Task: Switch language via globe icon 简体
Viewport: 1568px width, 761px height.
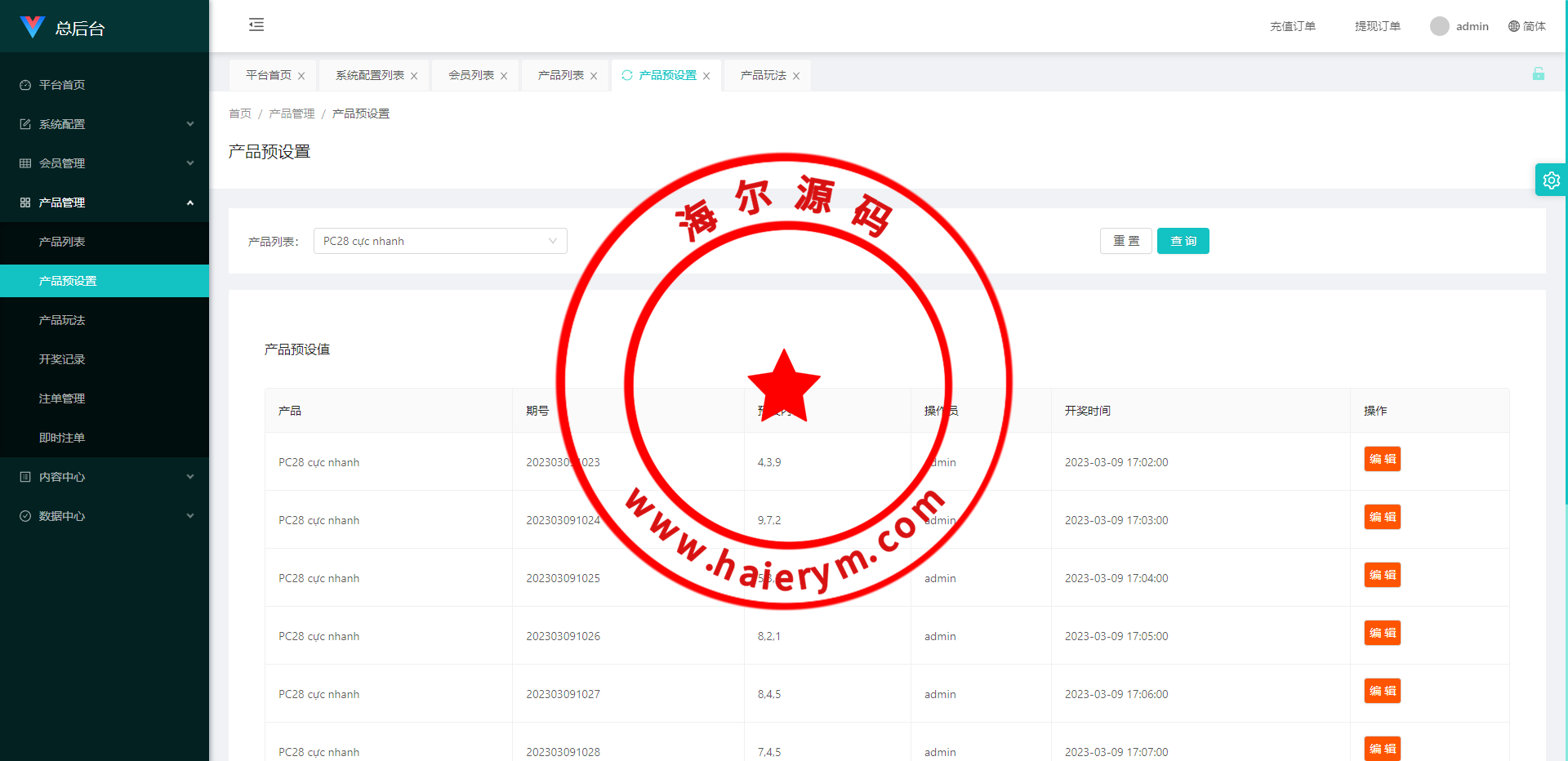Action: 1526,26
